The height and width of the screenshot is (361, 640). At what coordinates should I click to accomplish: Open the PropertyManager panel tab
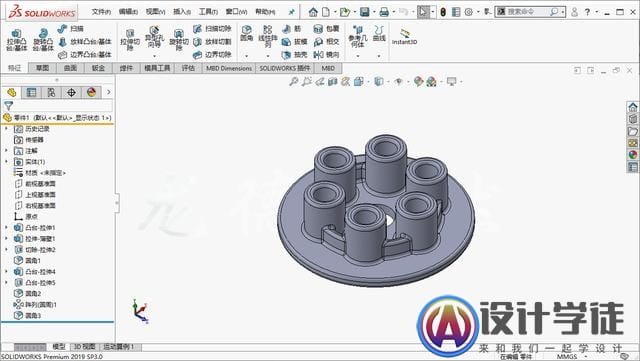click(x=31, y=92)
